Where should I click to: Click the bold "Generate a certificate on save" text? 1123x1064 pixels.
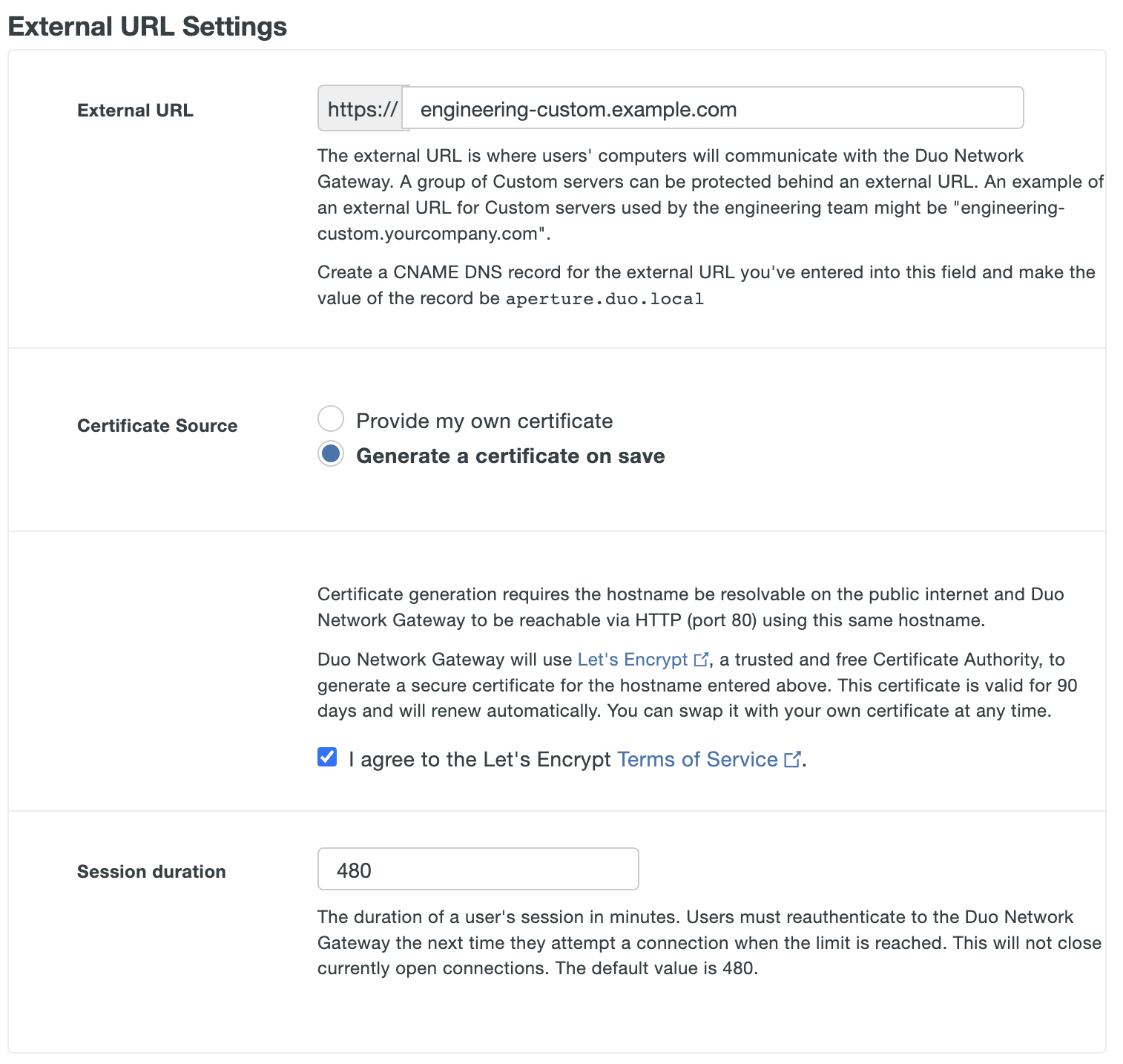510,456
